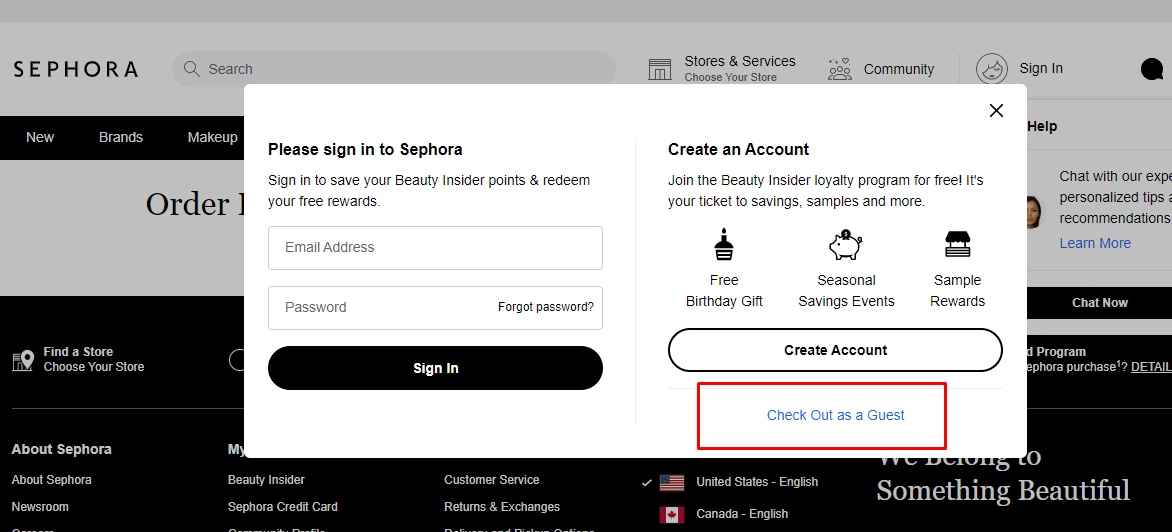
Task: Click the black Sign In button
Action: (x=435, y=368)
